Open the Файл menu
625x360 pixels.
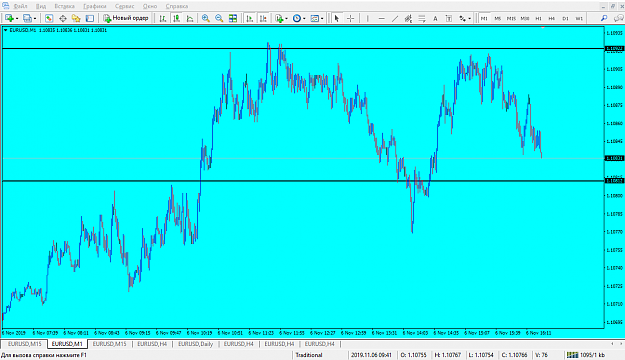click(x=20, y=6)
